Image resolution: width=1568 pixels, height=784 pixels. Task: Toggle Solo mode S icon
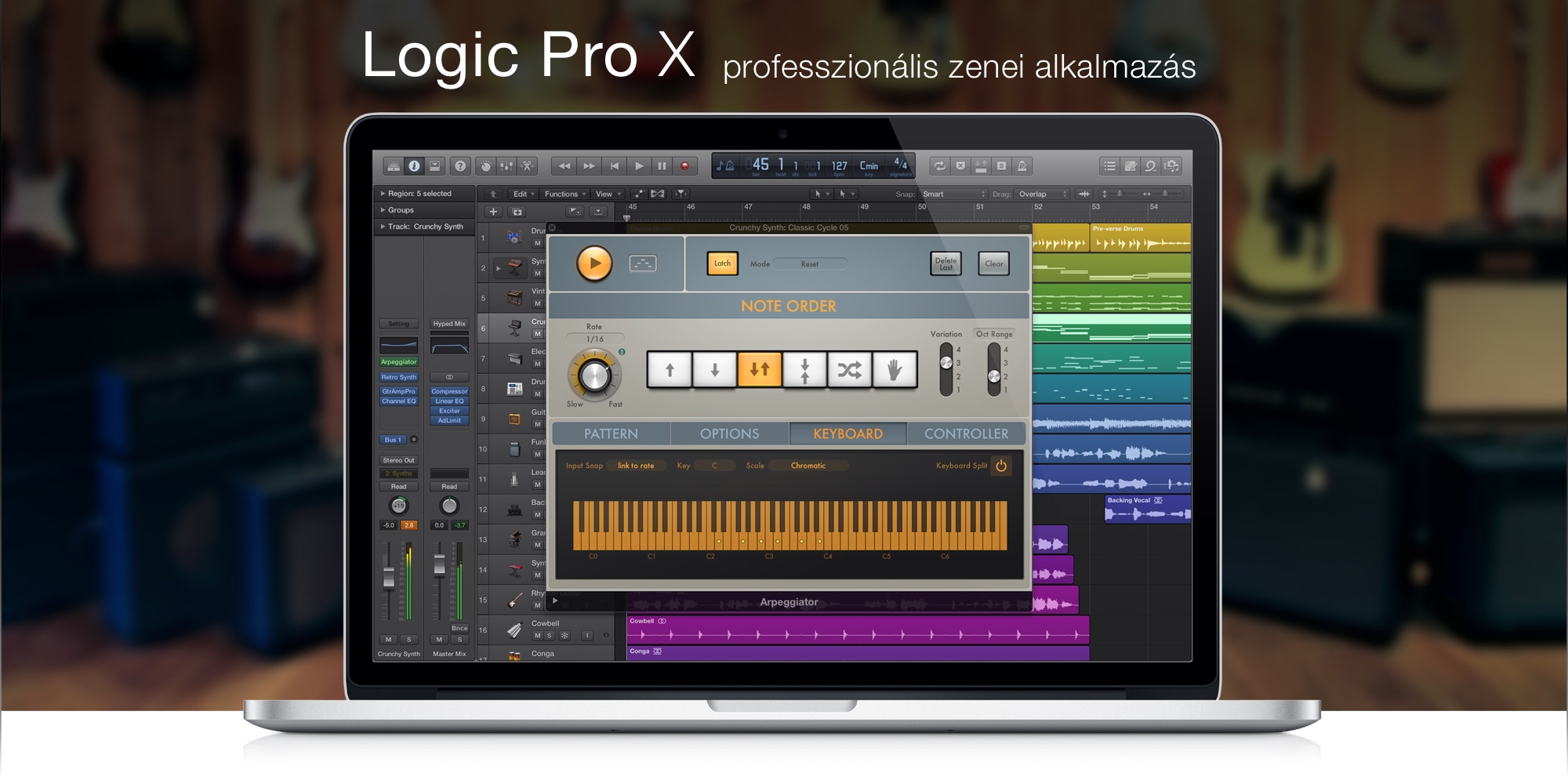[x=1001, y=166]
